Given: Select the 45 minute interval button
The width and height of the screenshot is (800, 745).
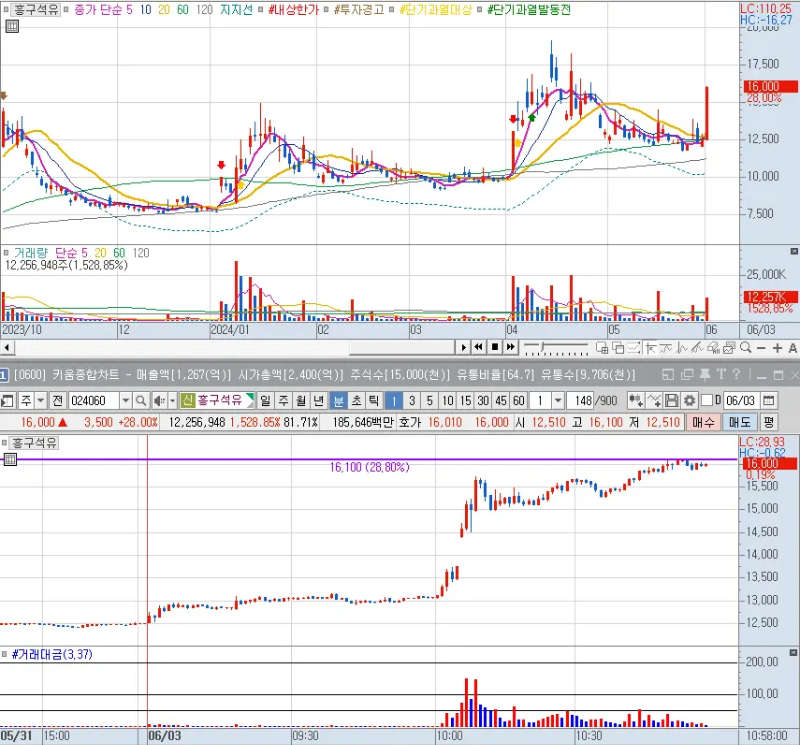Looking at the screenshot, I should [x=501, y=401].
